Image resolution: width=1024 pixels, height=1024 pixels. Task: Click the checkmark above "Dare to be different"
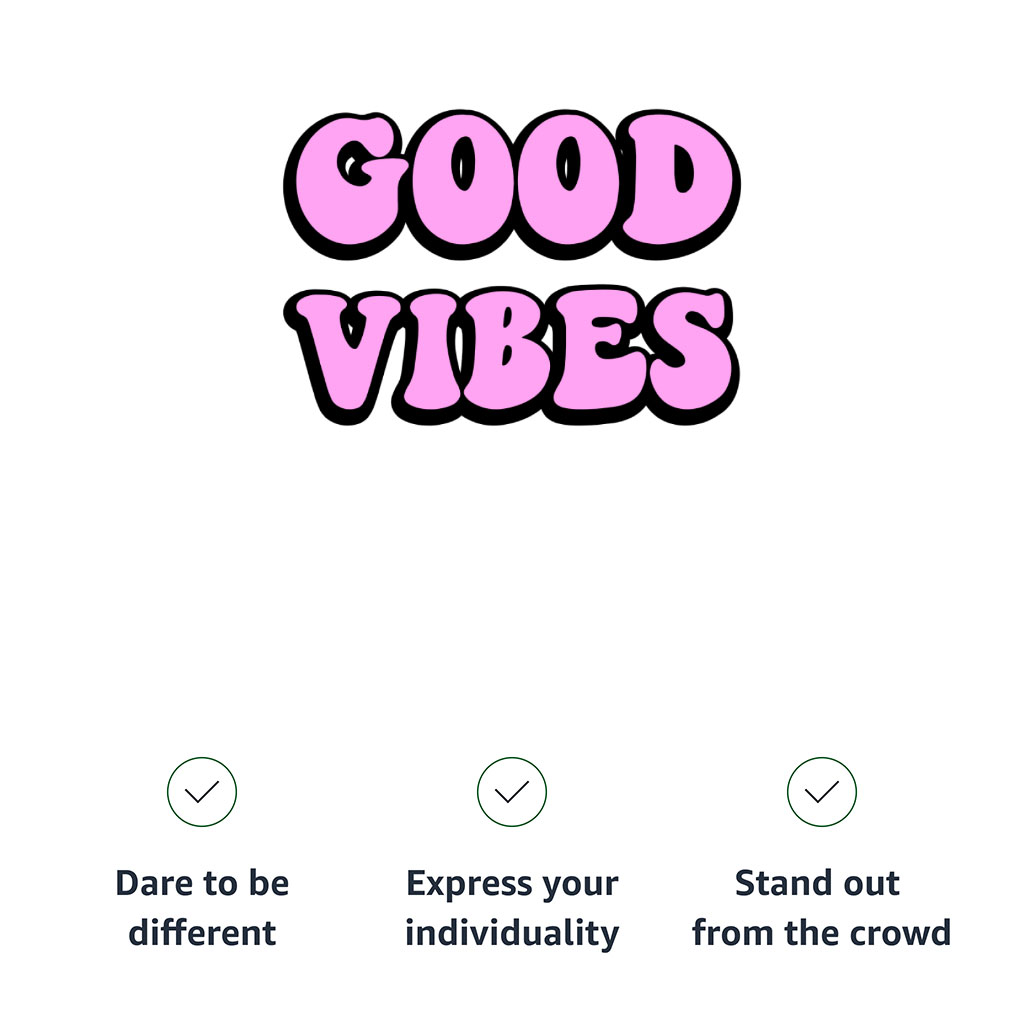point(202,792)
